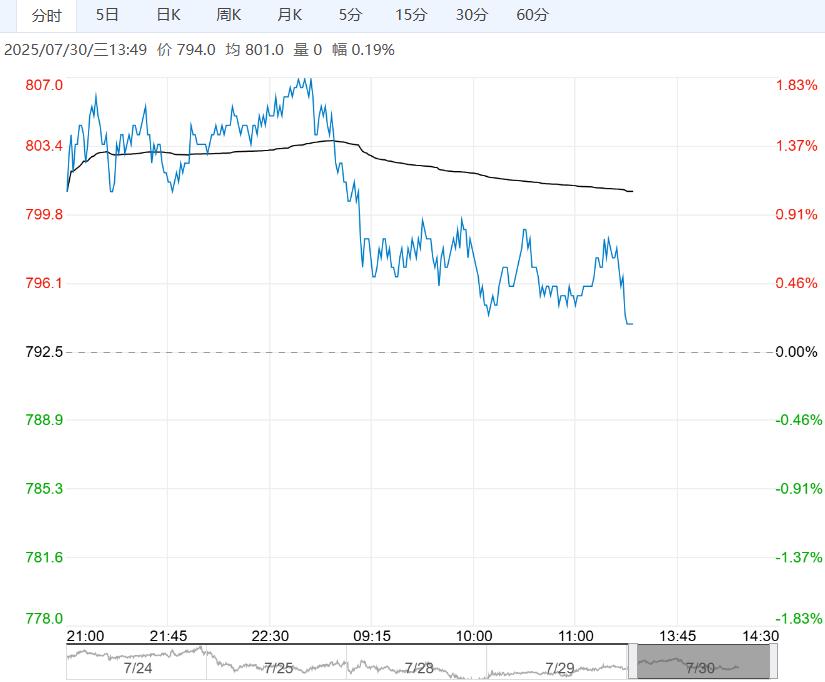Show the 月K monthly candlestick chart
Image resolution: width=825 pixels, height=682 pixels.
coord(290,15)
